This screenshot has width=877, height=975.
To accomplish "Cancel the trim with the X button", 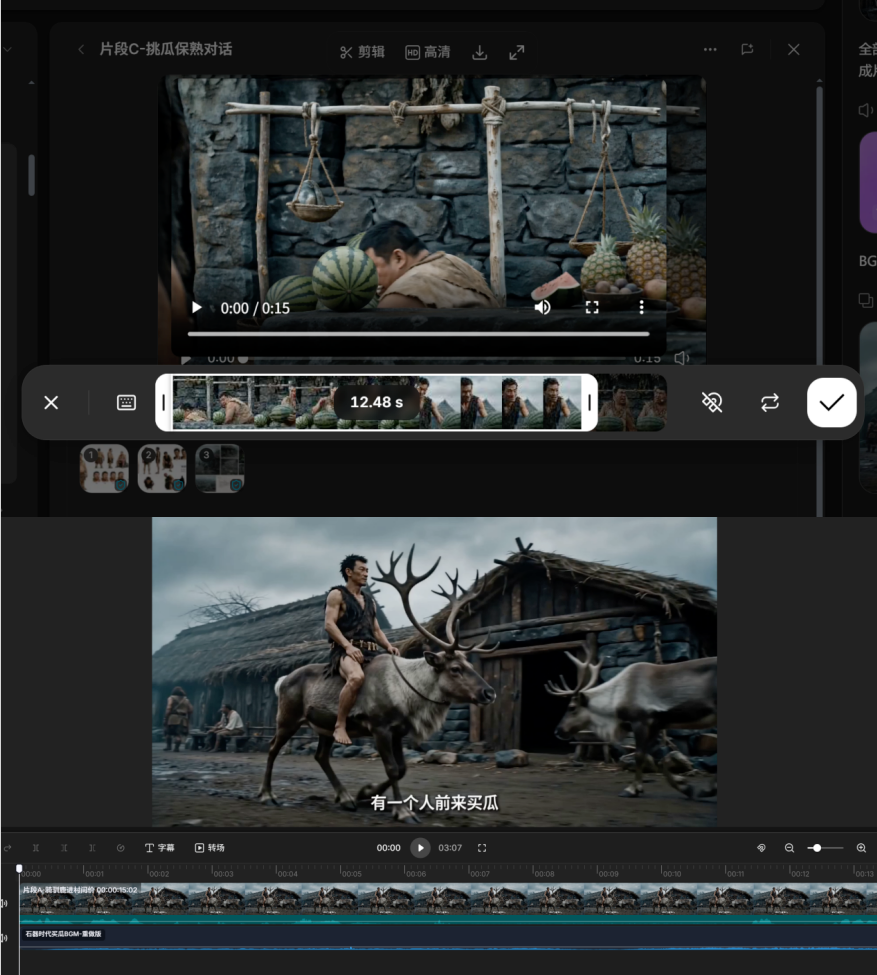I will [x=51, y=402].
